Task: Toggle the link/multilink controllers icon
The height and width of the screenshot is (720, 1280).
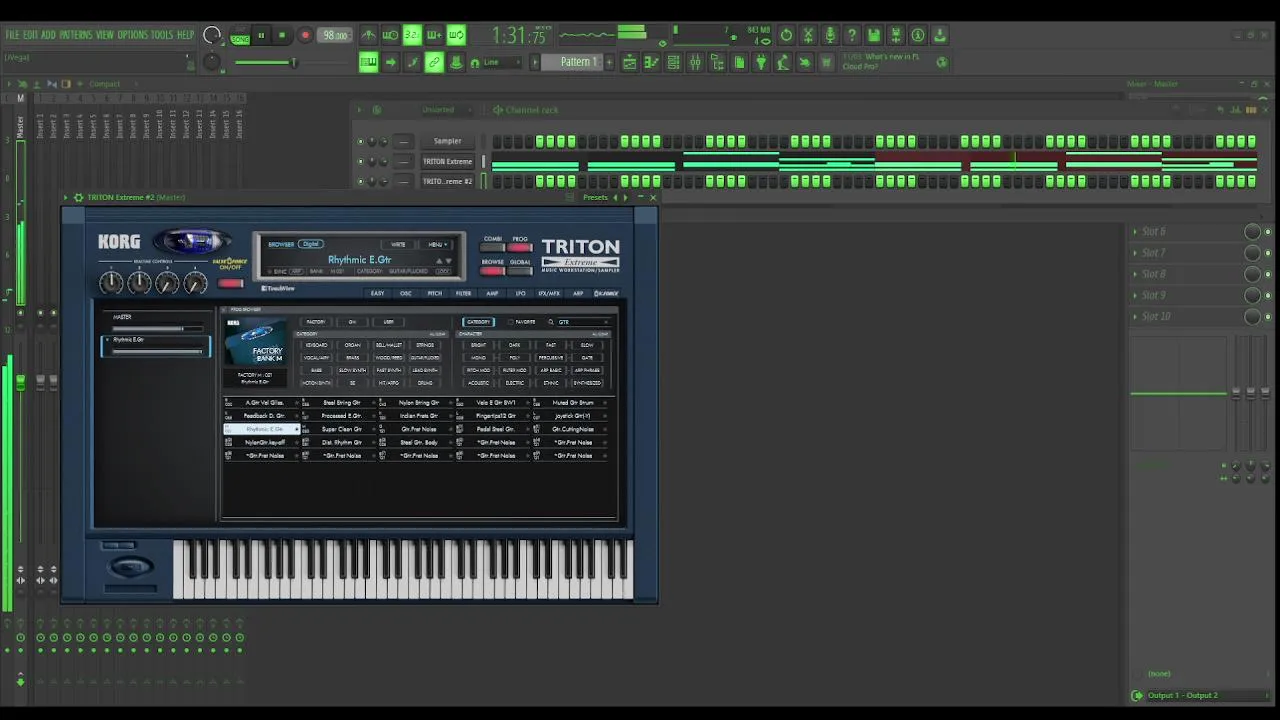Action: [x=434, y=62]
